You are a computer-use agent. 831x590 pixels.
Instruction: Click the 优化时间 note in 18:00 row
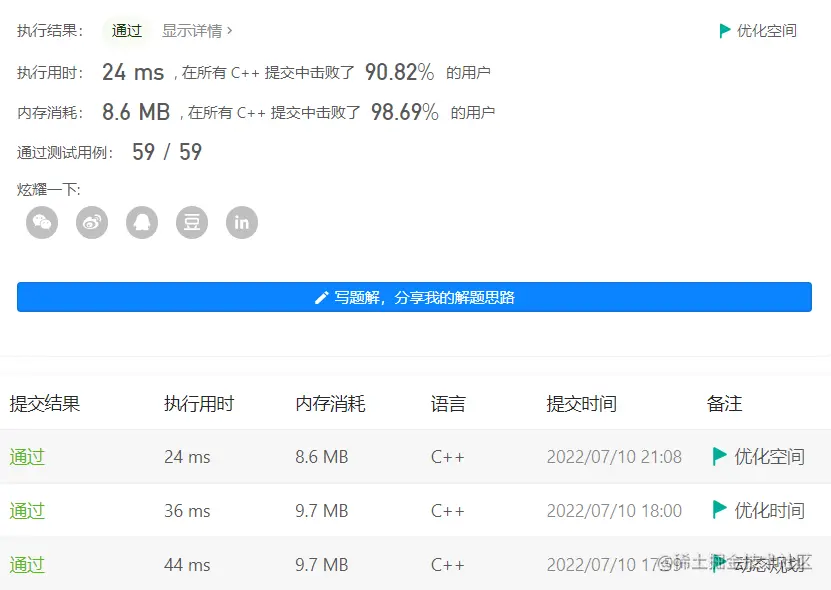tap(770, 510)
